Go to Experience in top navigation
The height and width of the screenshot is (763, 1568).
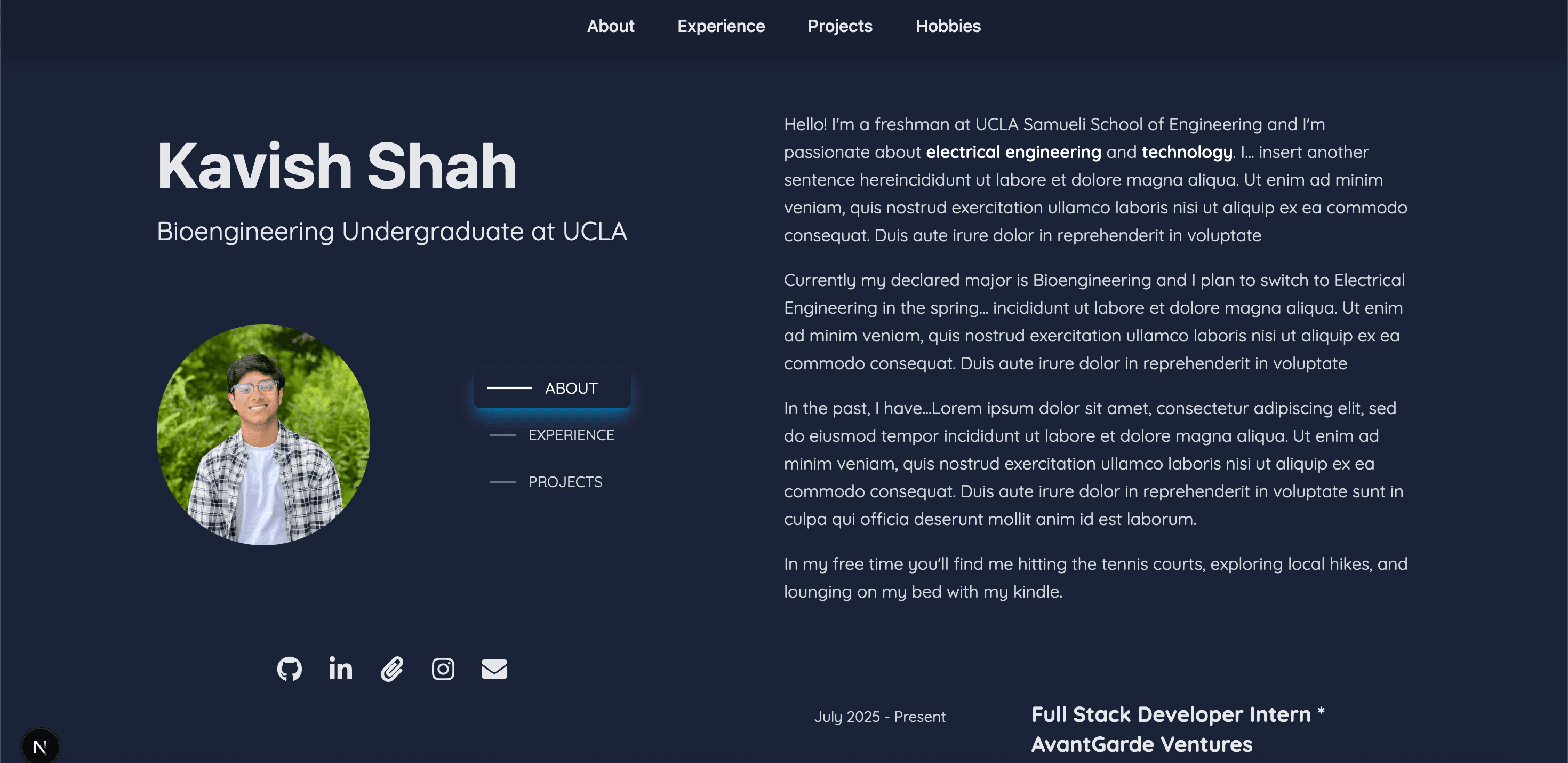click(721, 26)
